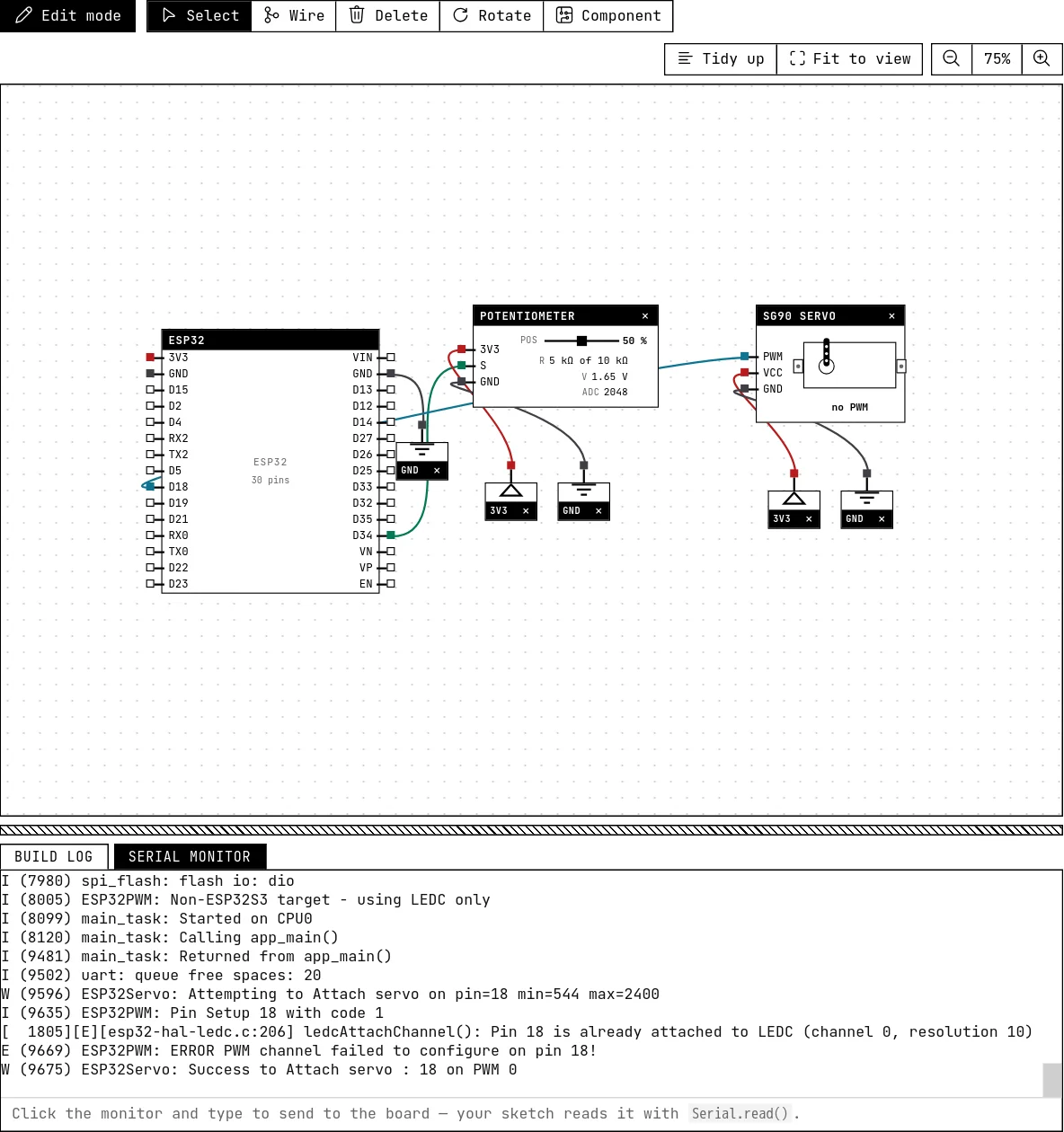Open the Component picker
This screenshot has width=1064, height=1132.
pyautogui.click(x=608, y=15)
